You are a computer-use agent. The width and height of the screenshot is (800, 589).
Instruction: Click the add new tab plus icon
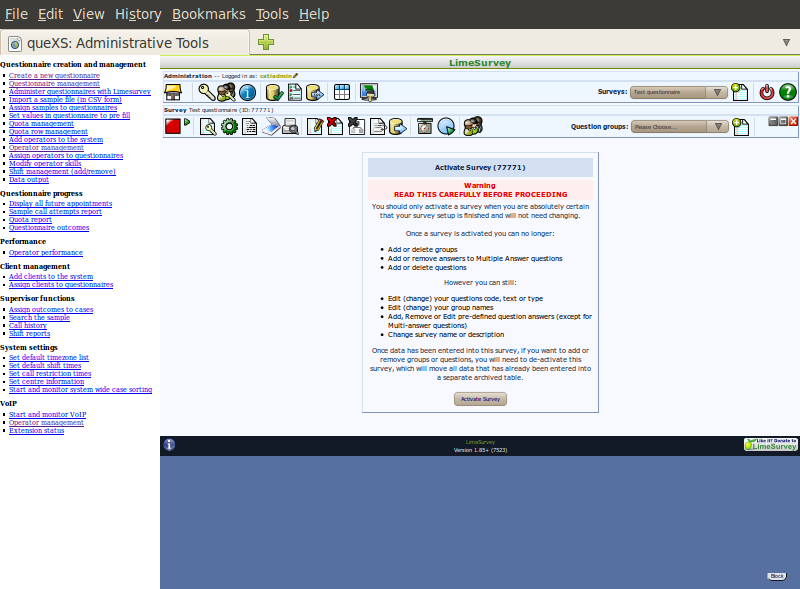(x=265, y=42)
